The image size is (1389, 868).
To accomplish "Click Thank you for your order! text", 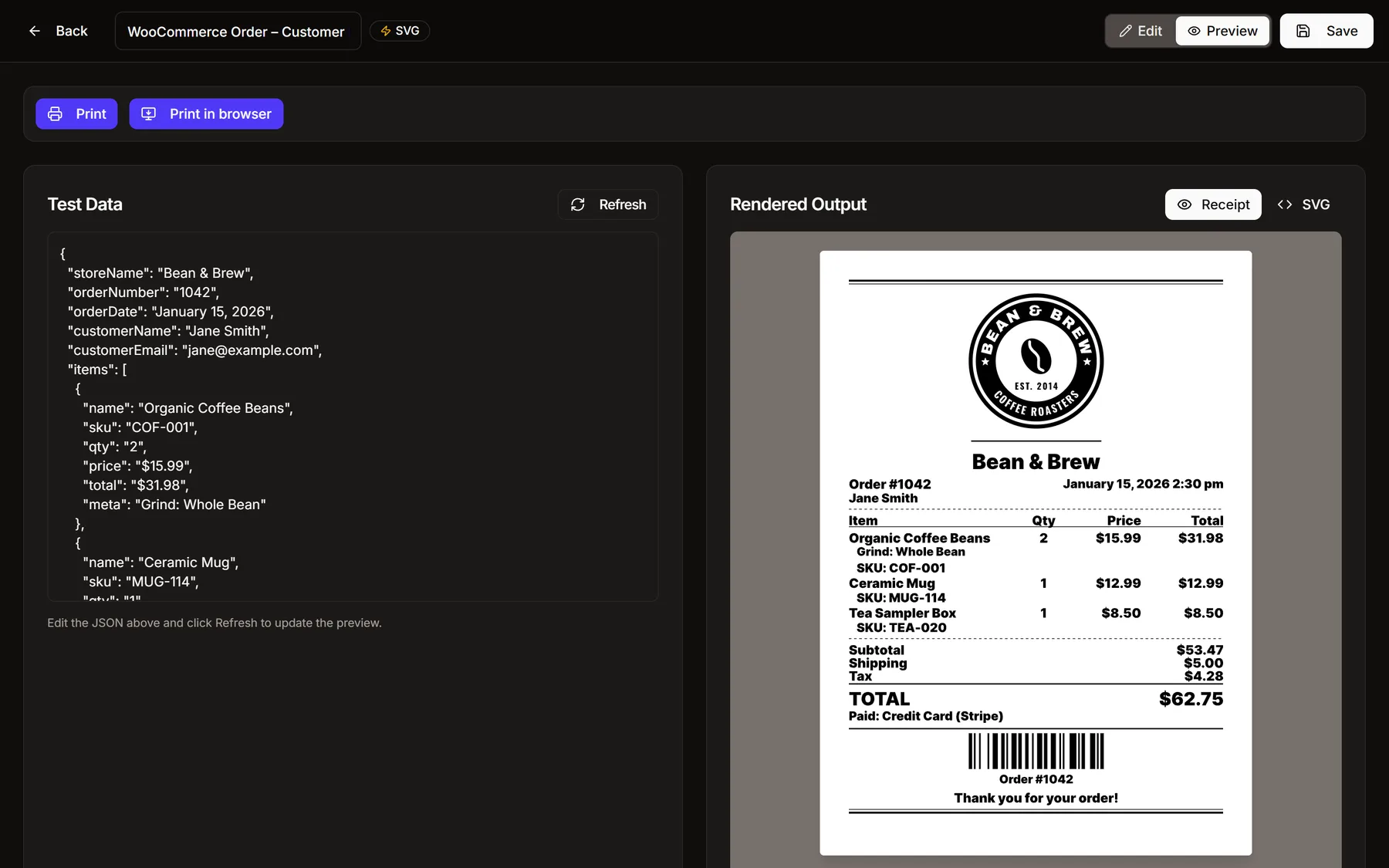I will 1036,798.
